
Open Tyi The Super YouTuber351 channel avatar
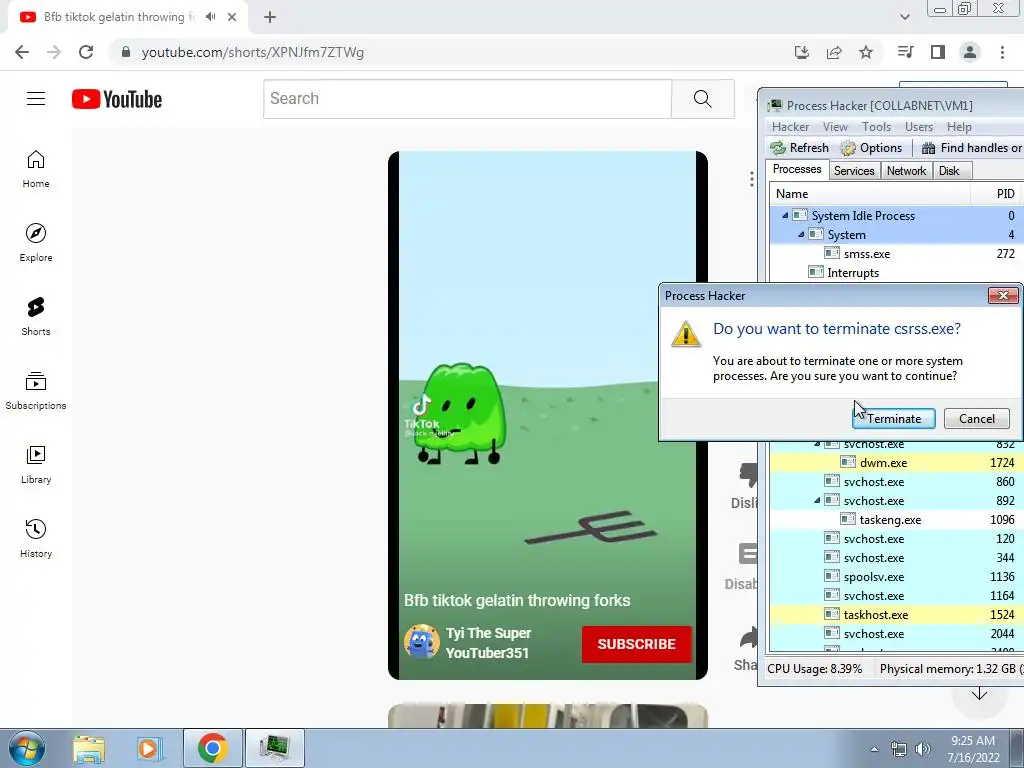(421, 642)
